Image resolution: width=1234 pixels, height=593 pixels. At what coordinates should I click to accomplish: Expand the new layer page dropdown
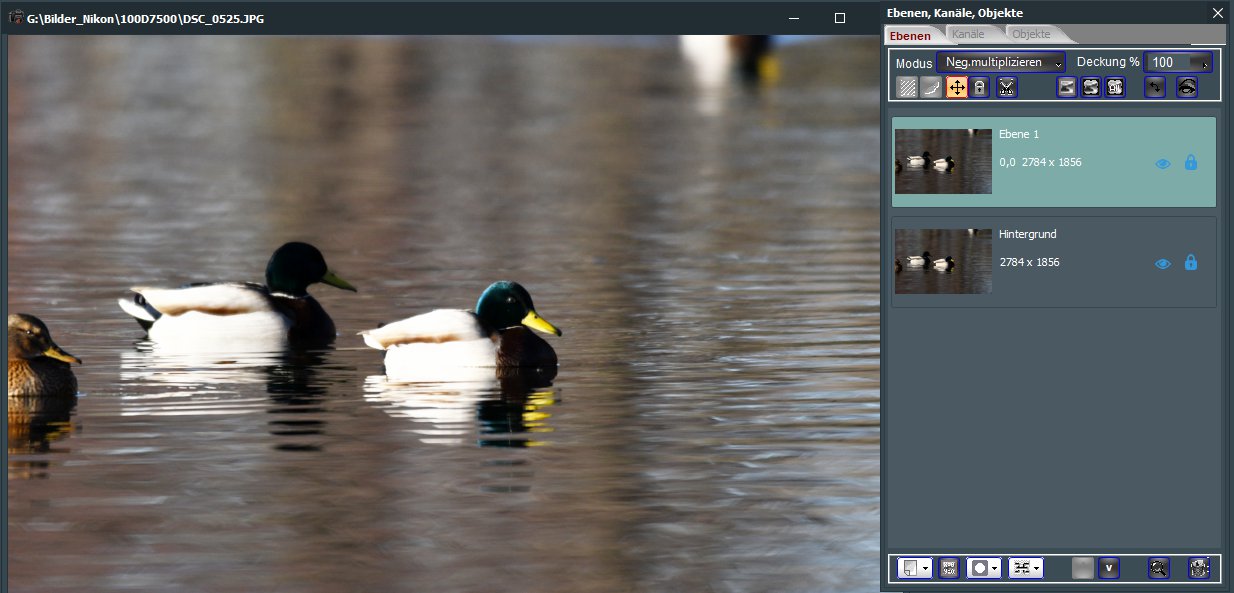click(926, 568)
